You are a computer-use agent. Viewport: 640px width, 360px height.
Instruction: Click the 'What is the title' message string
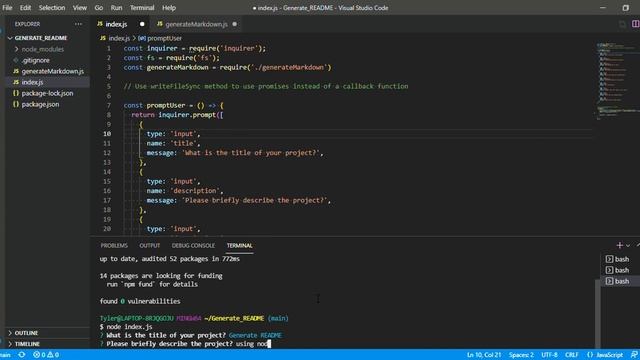point(250,153)
